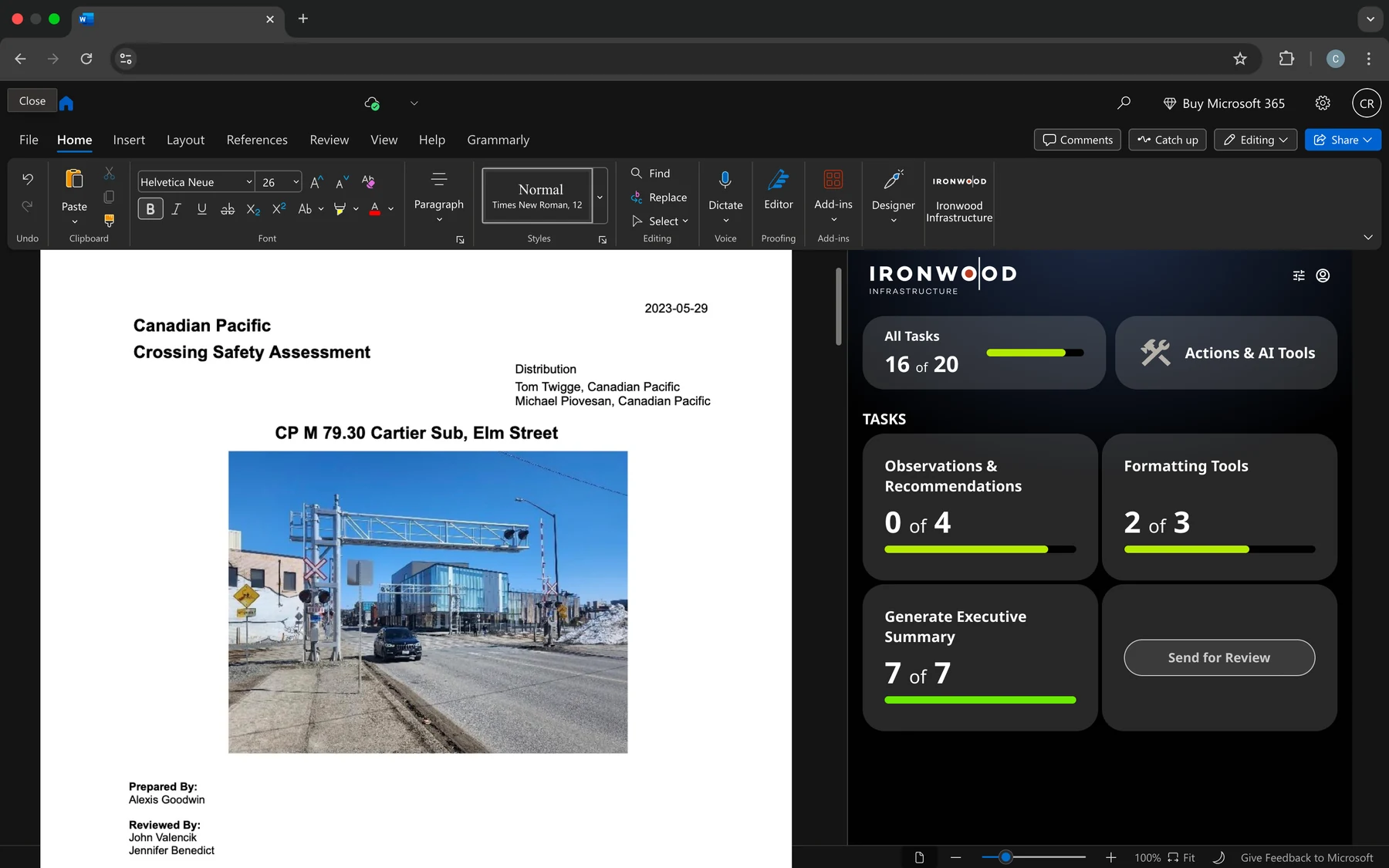Click the text highlight color icon
1389x868 pixels.
[340, 209]
